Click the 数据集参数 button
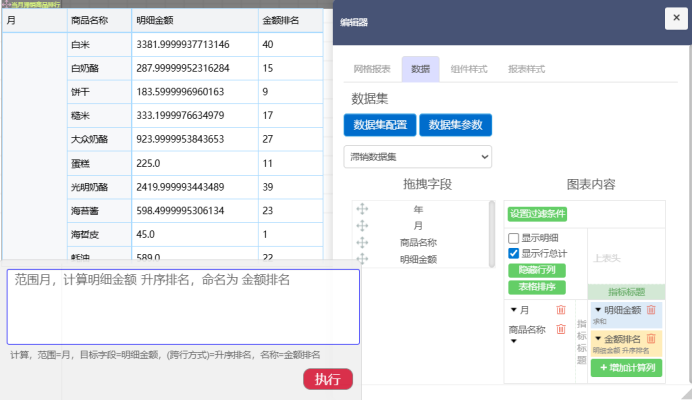The image size is (692, 400). click(455, 125)
